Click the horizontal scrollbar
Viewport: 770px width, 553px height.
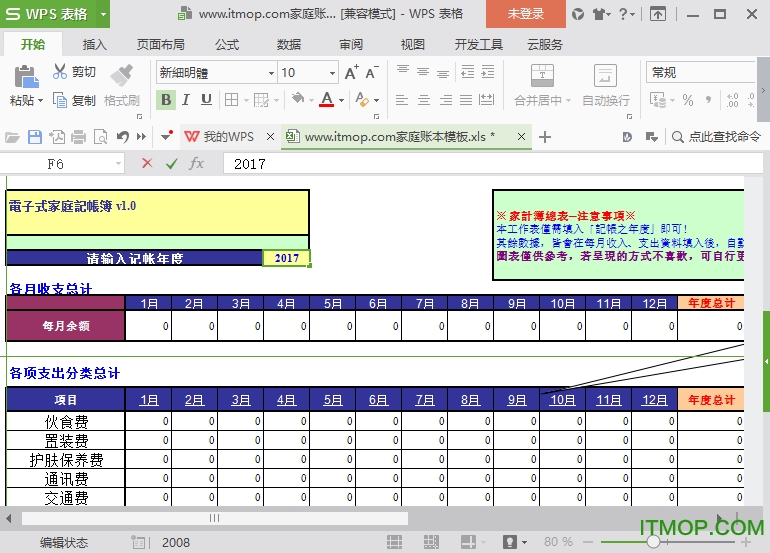(x=215, y=518)
